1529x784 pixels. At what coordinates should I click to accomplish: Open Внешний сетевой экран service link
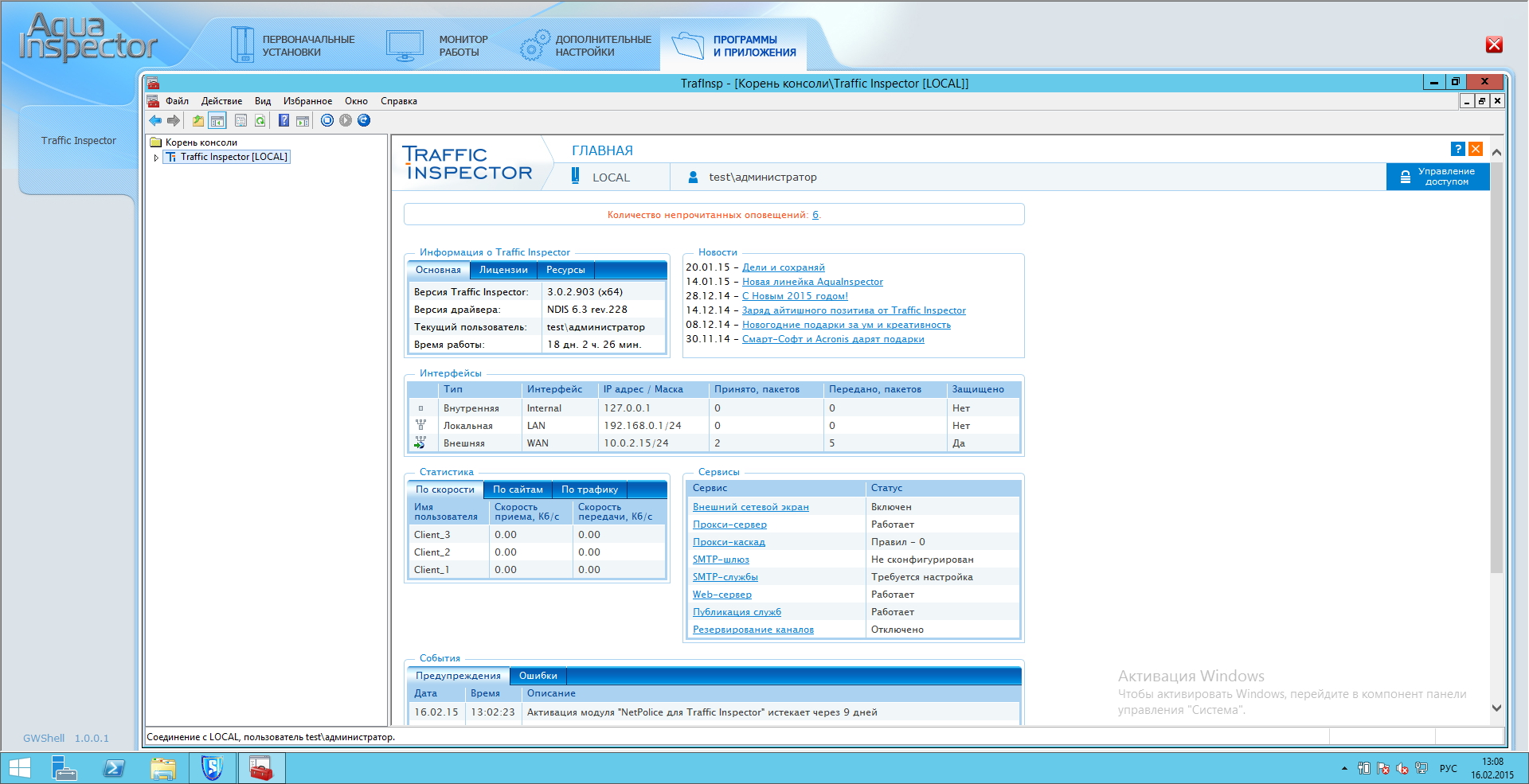pyautogui.click(x=751, y=507)
